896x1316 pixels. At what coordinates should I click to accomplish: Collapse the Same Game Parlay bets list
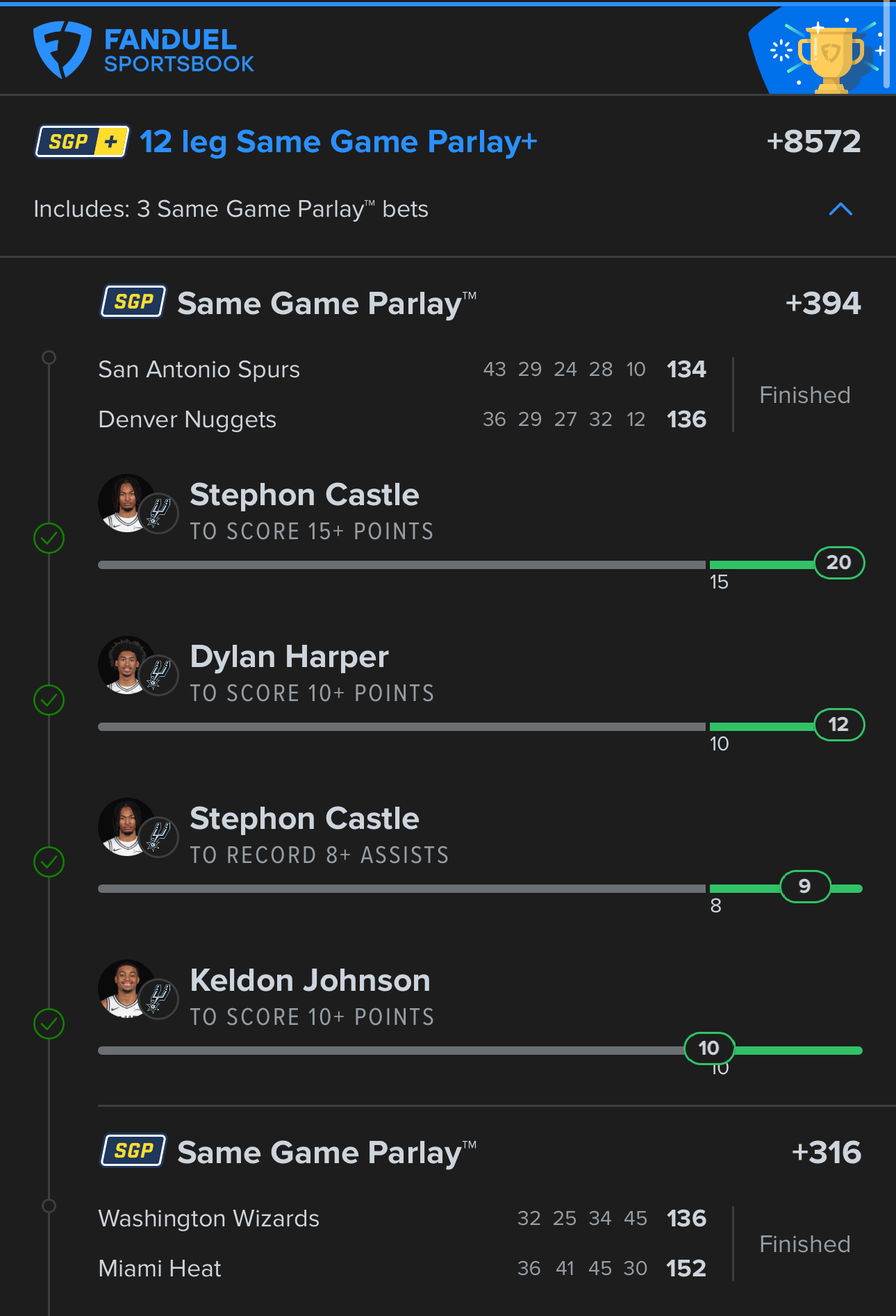(x=840, y=209)
